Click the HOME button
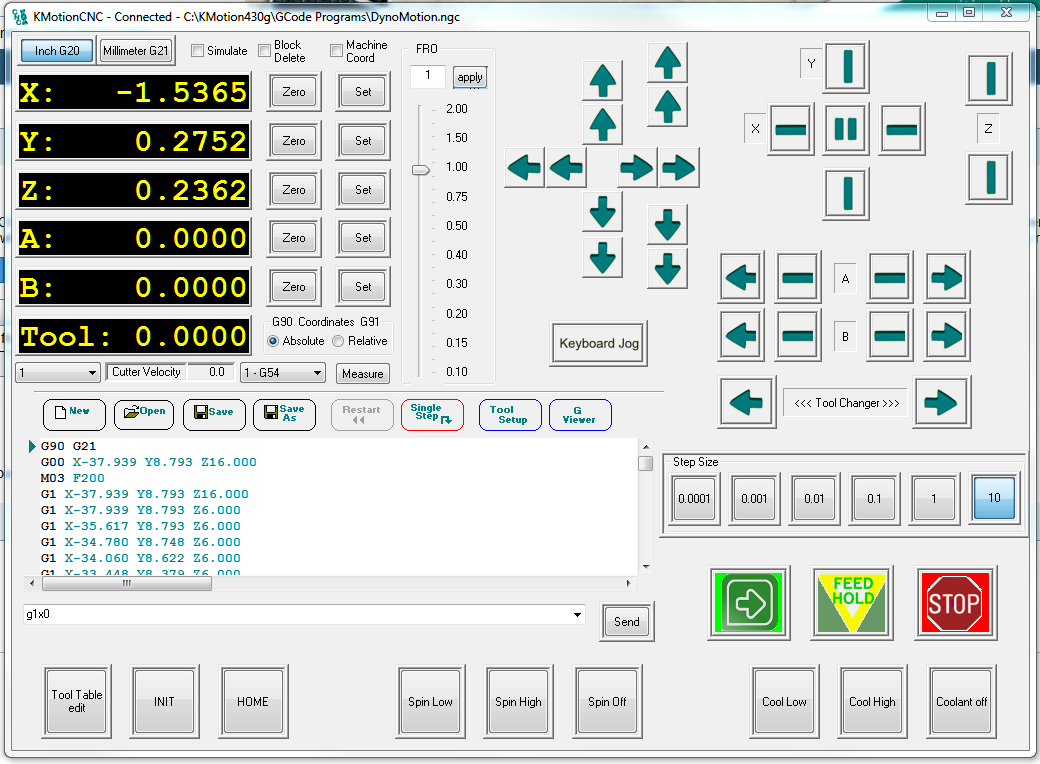Viewport: 1040px width, 764px height. [x=252, y=702]
